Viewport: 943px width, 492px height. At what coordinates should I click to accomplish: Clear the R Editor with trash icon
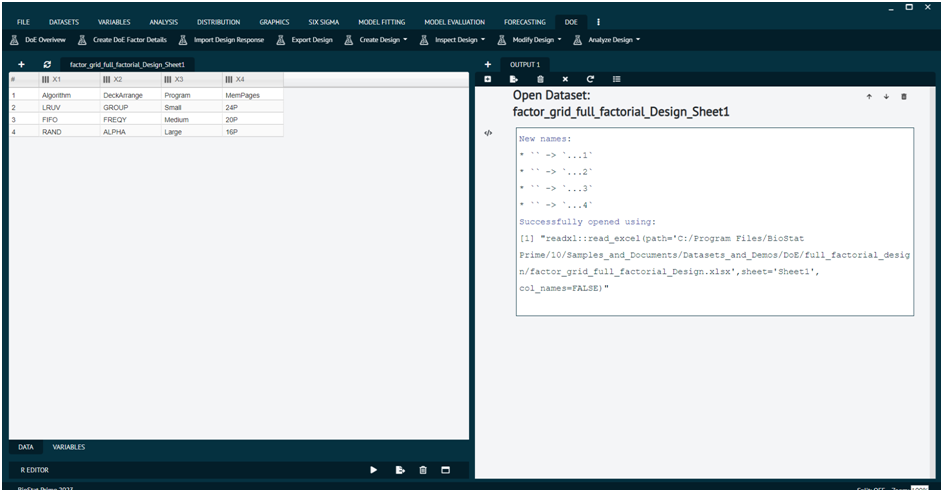[x=423, y=470]
